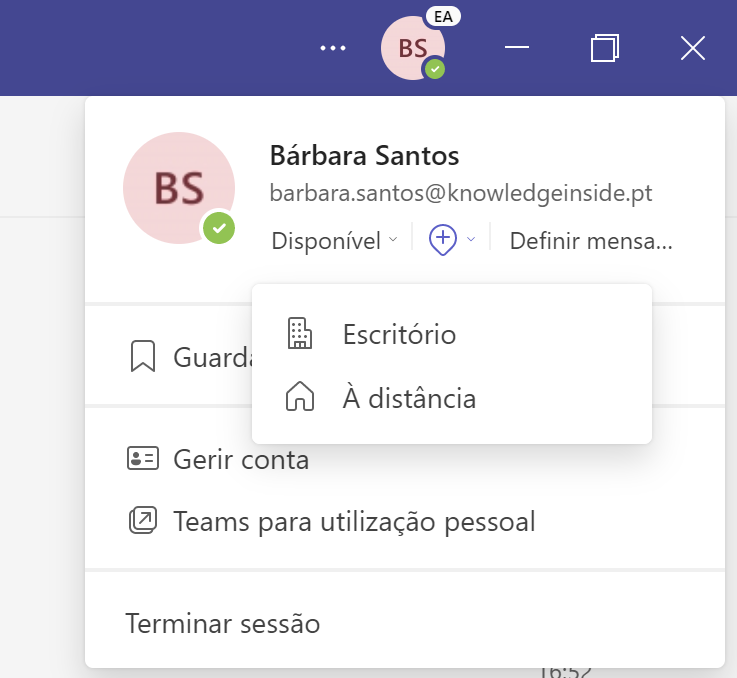737x678 pixels.
Task: Click the building icon beside Escritório
Action: coord(299,334)
